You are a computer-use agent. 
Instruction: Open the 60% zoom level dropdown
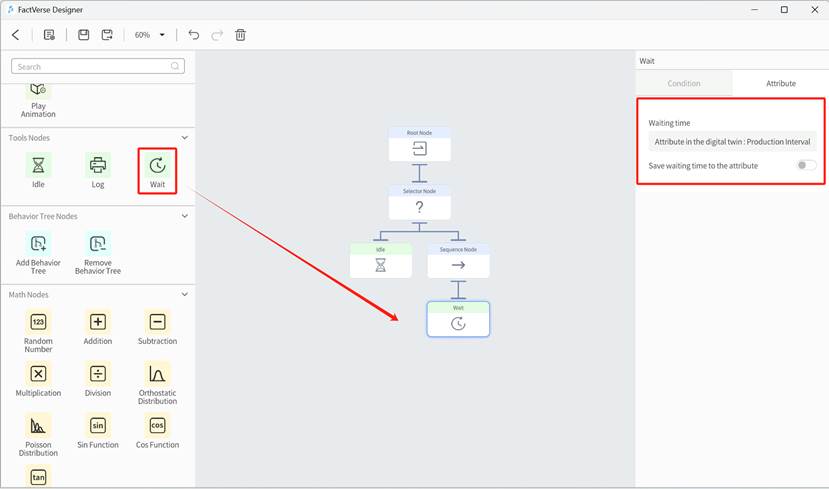[x=149, y=35]
